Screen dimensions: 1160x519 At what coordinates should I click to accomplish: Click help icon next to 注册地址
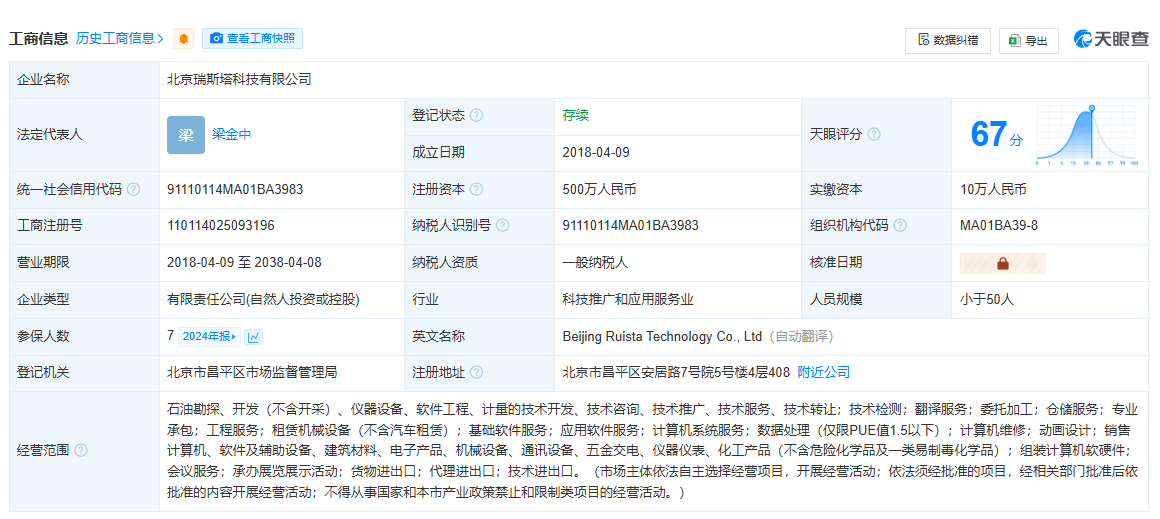click(476, 373)
